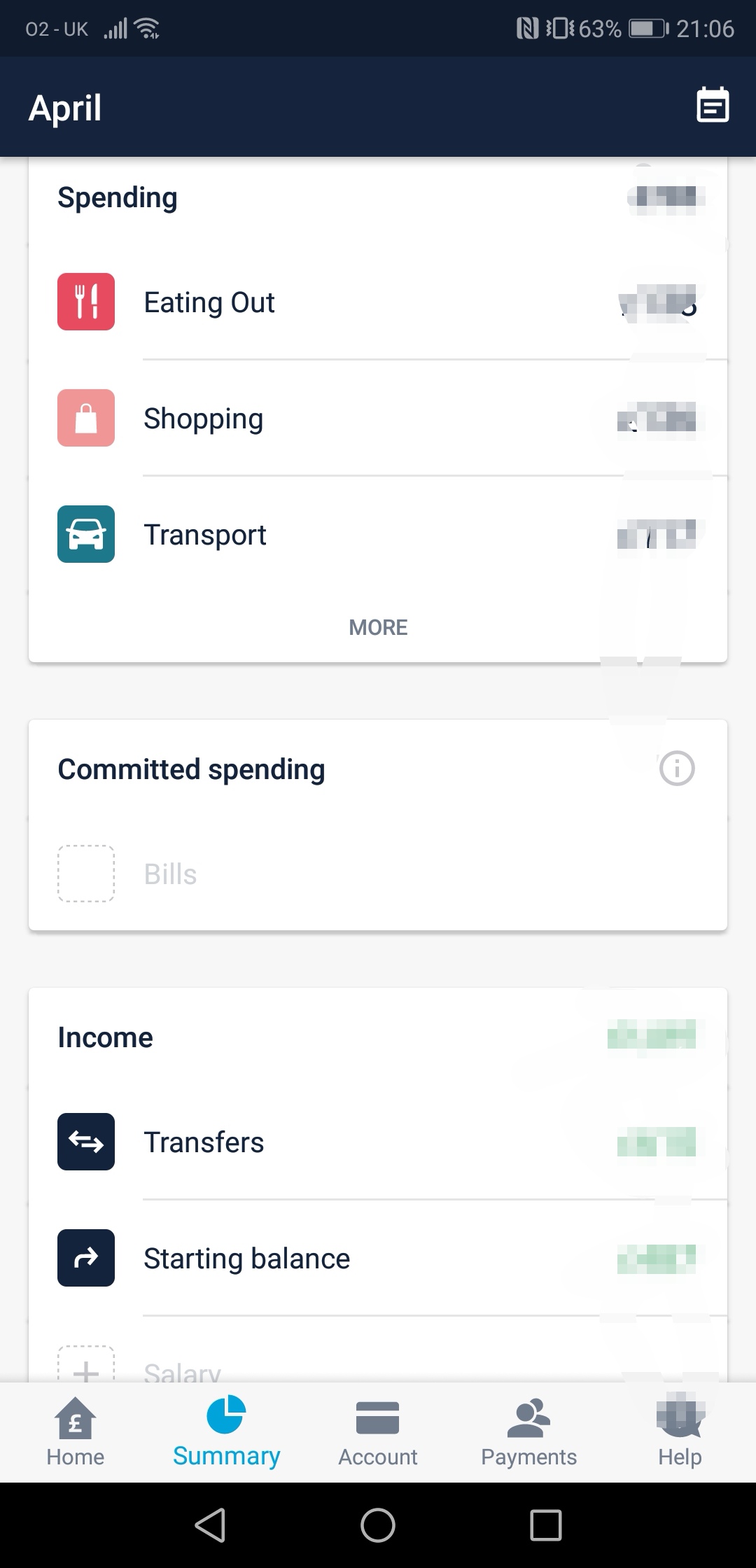Open Eating Out spending category

378,302
